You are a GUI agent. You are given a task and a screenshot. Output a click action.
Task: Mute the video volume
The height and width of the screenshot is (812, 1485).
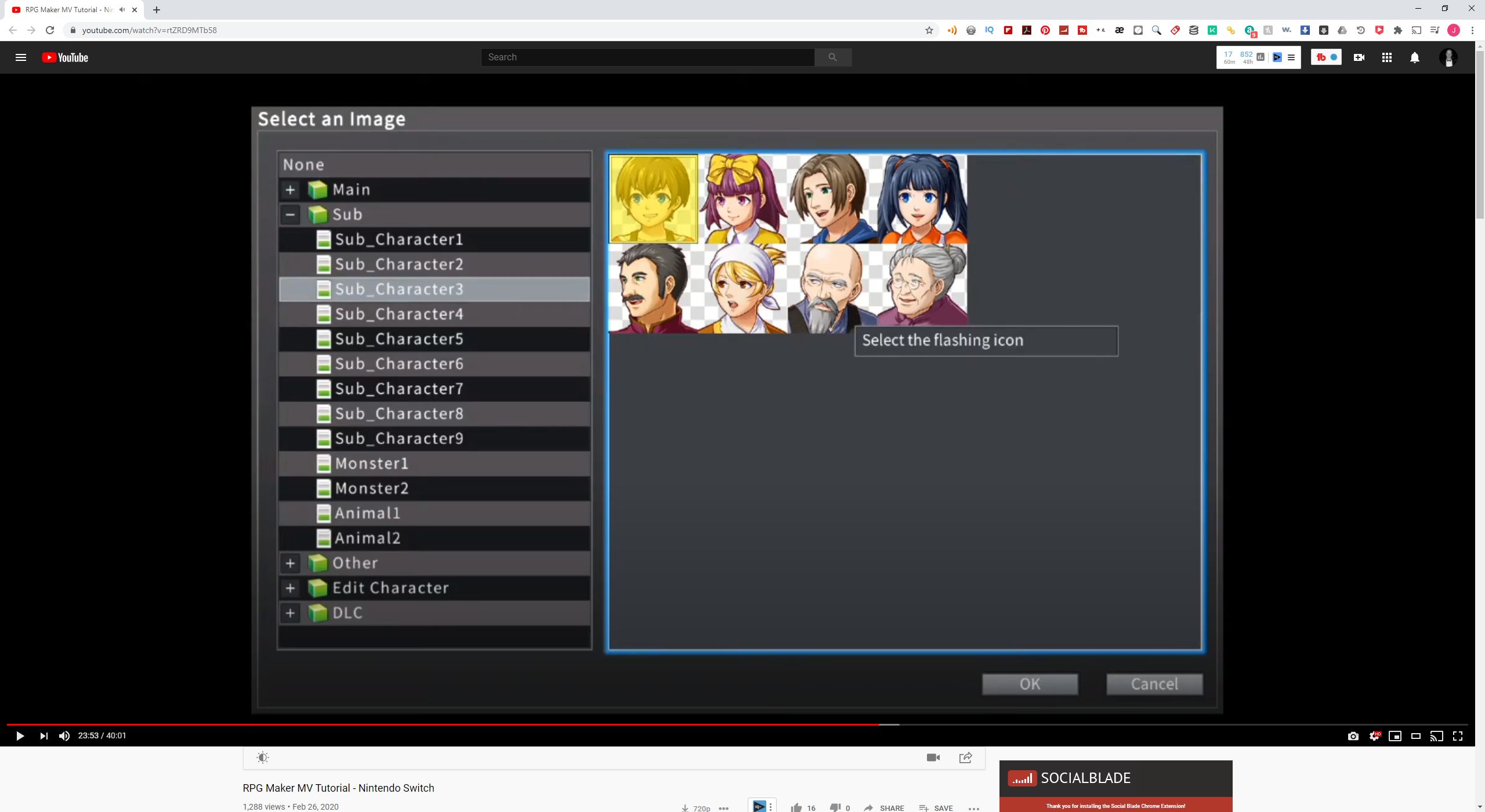pos(64,736)
